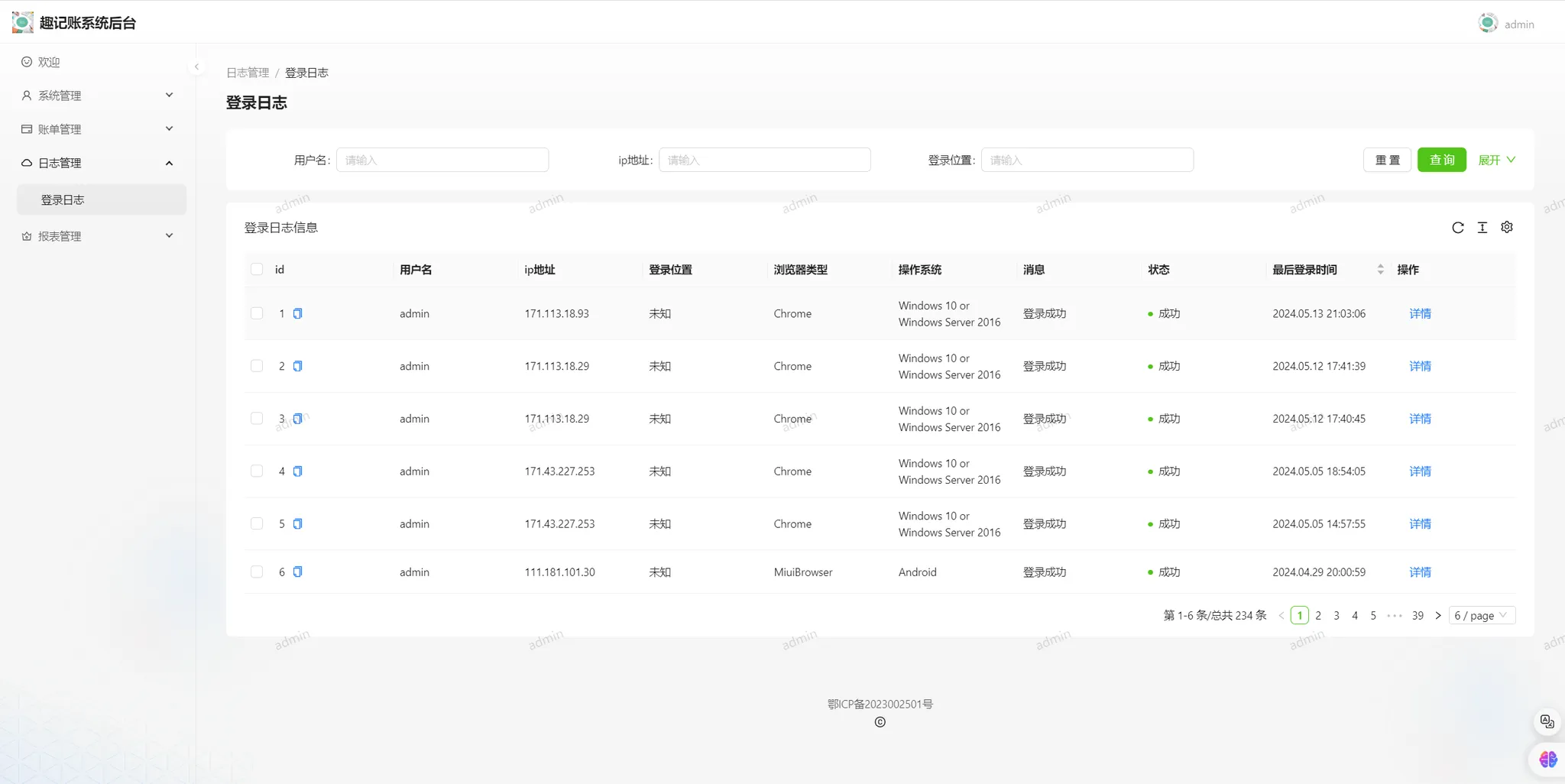Click the translate icon at bottom right
This screenshot has height=784, width=1565.
coord(1547,721)
